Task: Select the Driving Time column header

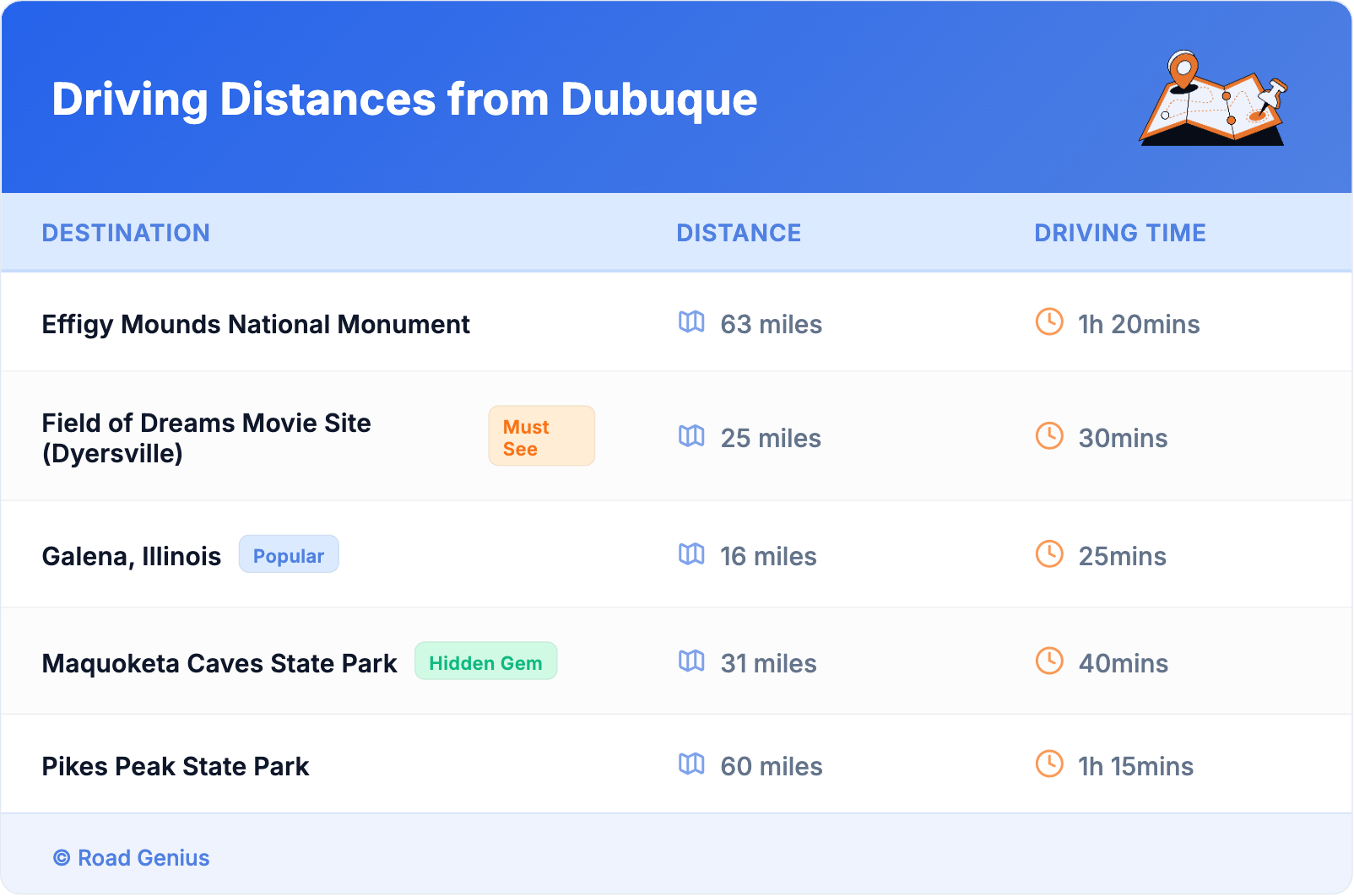Action: [x=1119, y=233]
